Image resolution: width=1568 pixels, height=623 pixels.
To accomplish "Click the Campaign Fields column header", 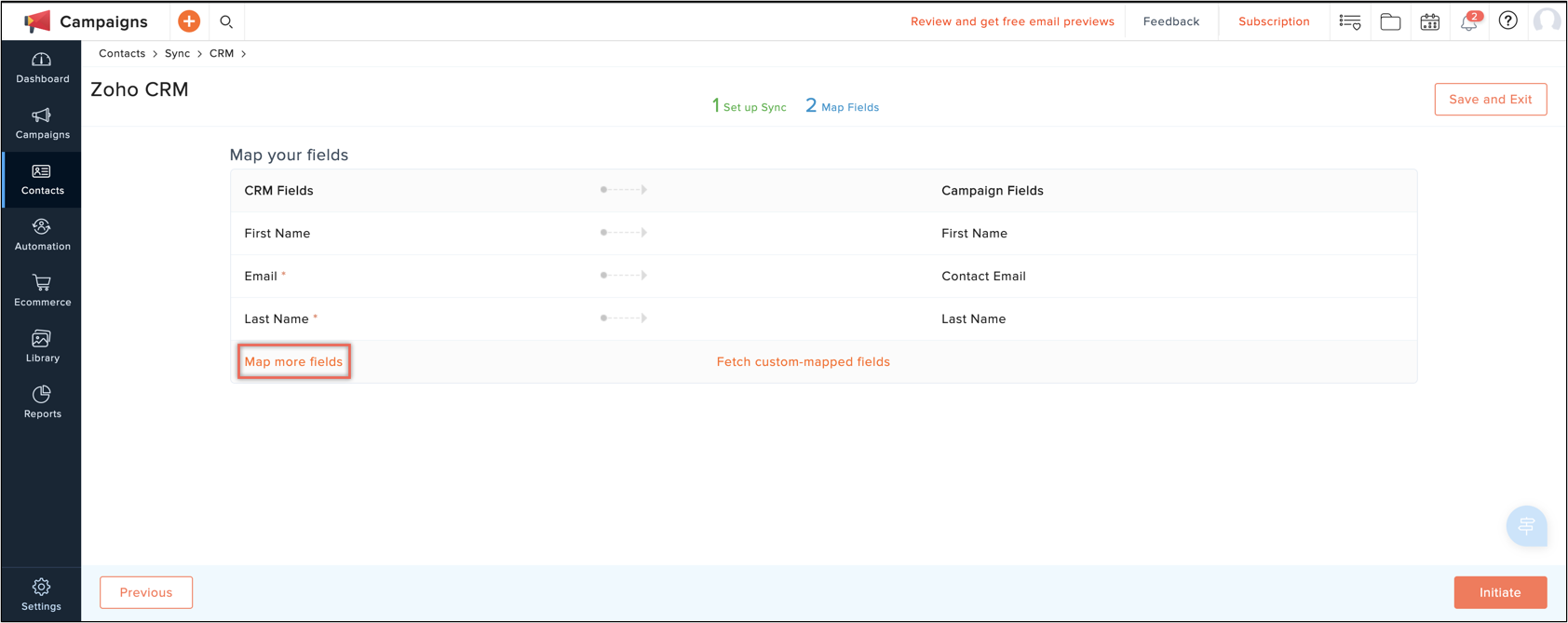I will (993, 191).
